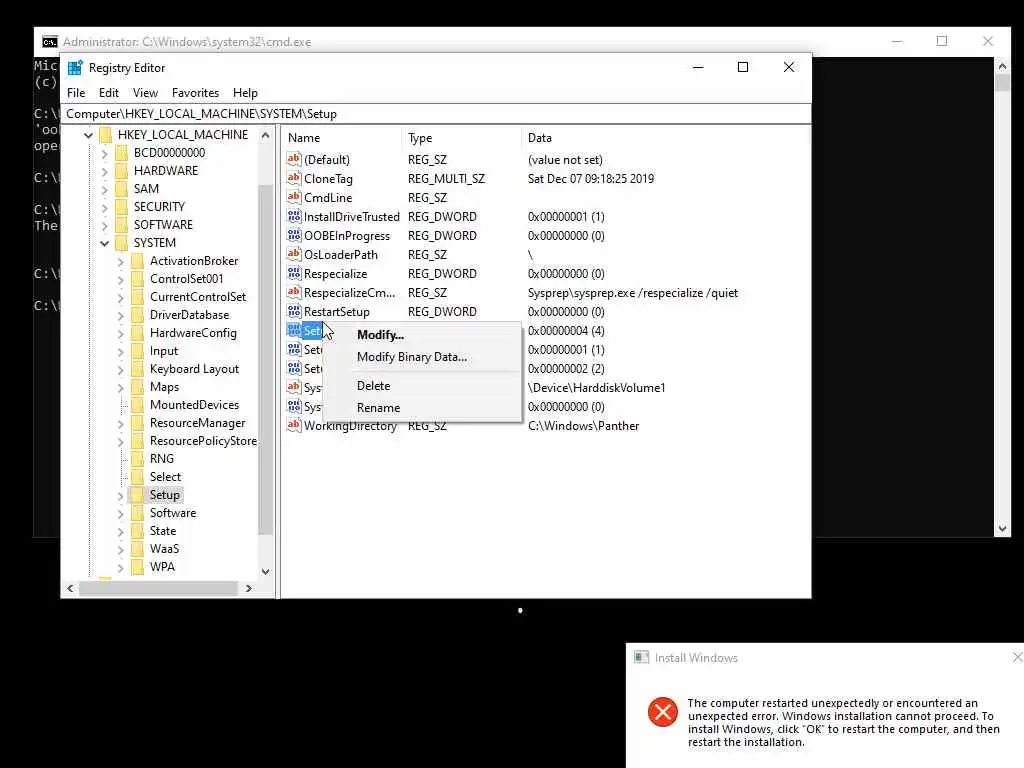Viewport: 1024px width, 768px height.
Task: Click the SOFTWARE folder icon
Action: coord(121,225)
